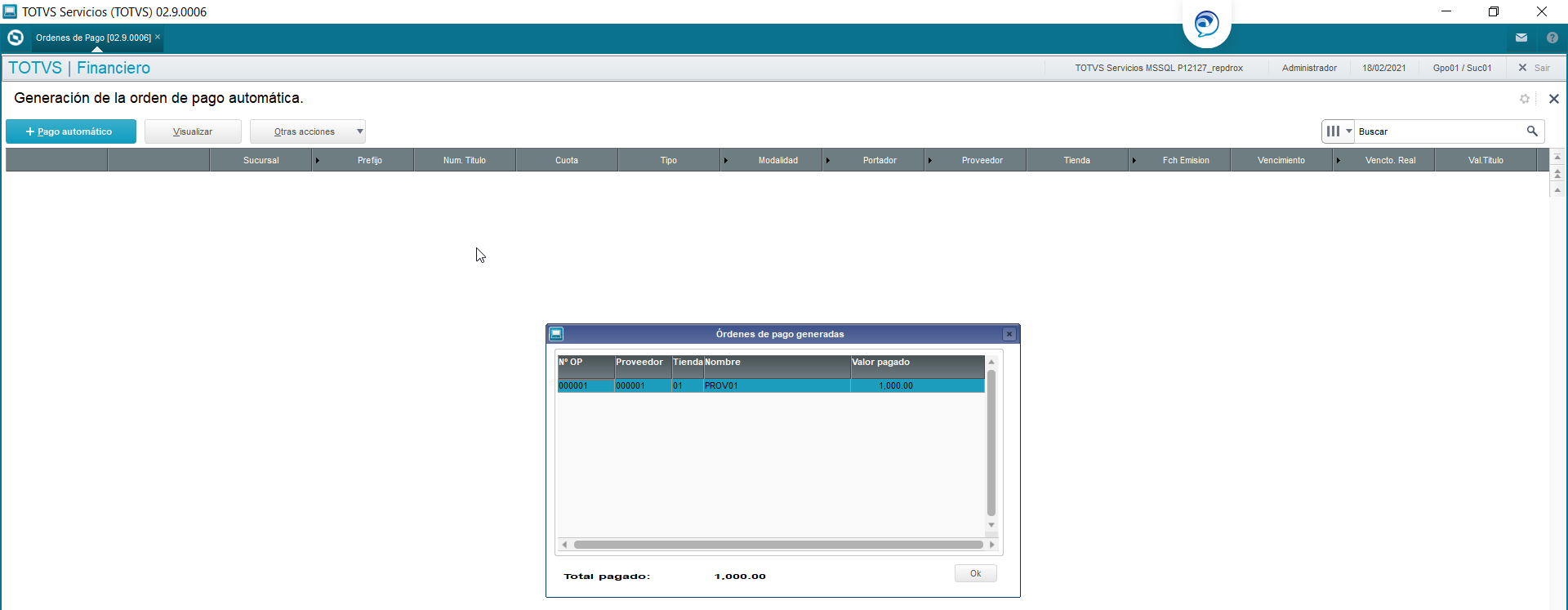Click the dialog window icon in title bar
Screen dimensions: 1568x610
pos(556,334)
